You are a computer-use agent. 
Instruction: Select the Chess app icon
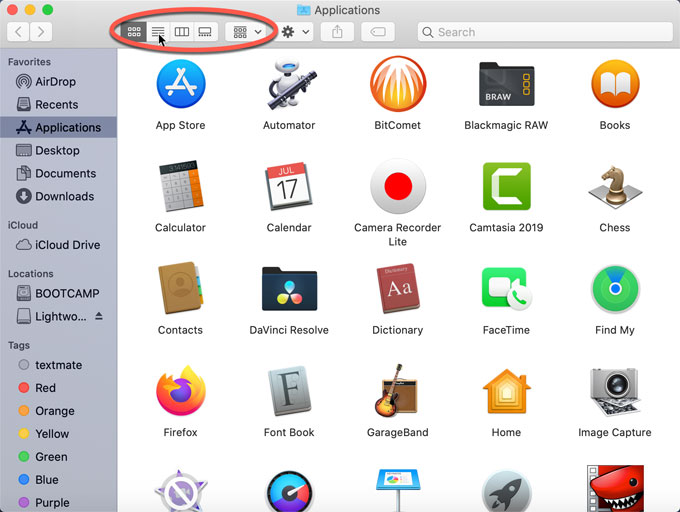(x=614, y=187)
